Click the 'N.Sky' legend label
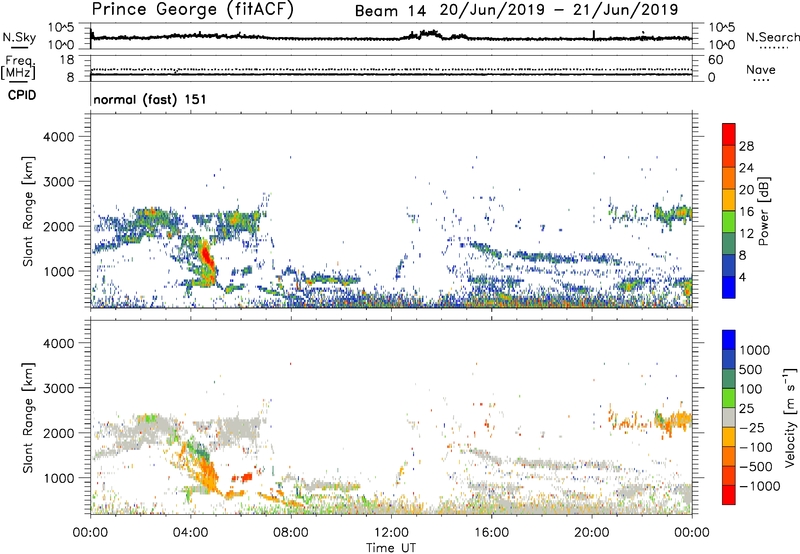The height and width of the screenshot is (554, 800). click(x=19, y=37)
